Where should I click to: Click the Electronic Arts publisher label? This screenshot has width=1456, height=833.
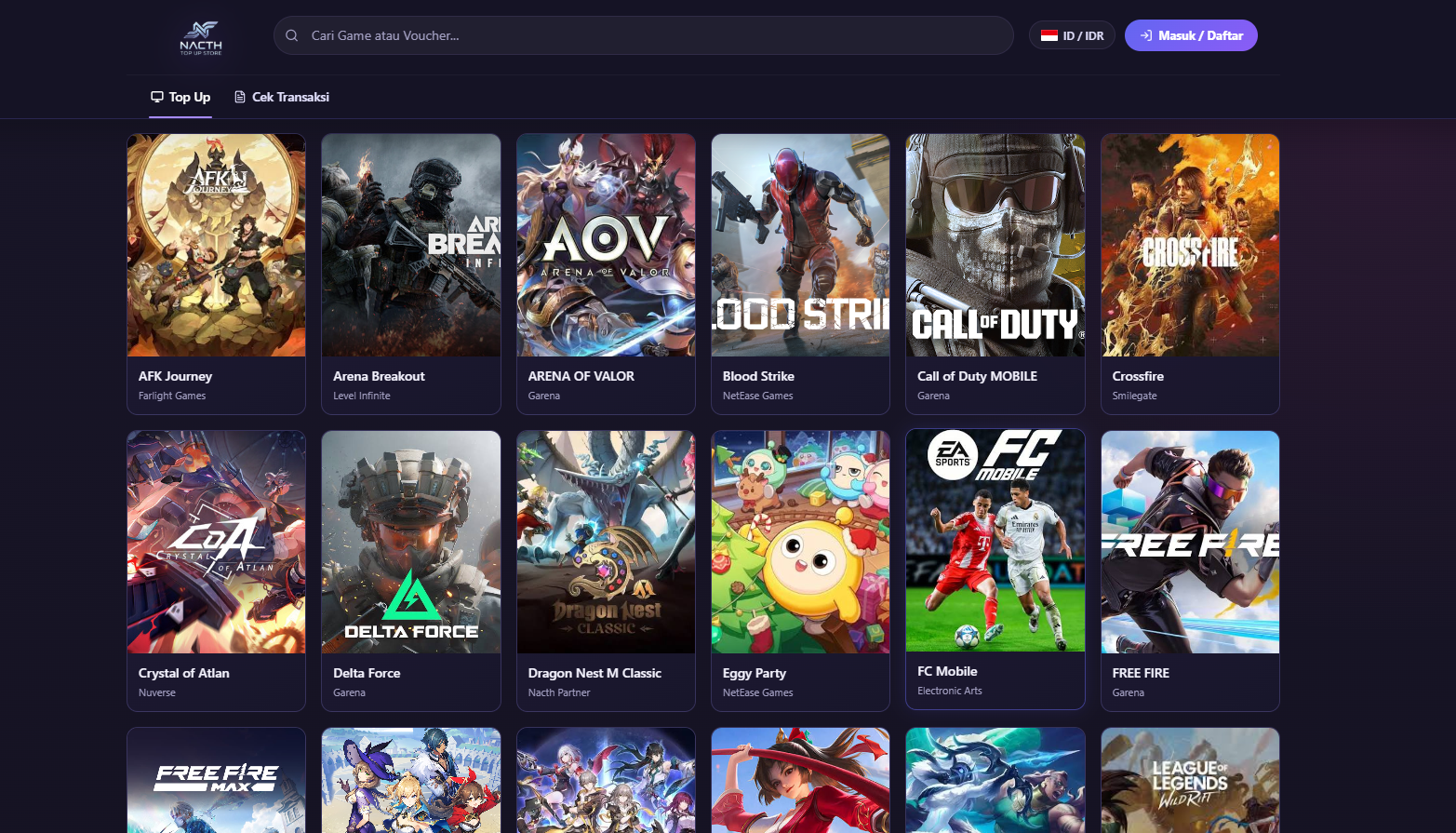pyautogui.click(x=950, y=691)
